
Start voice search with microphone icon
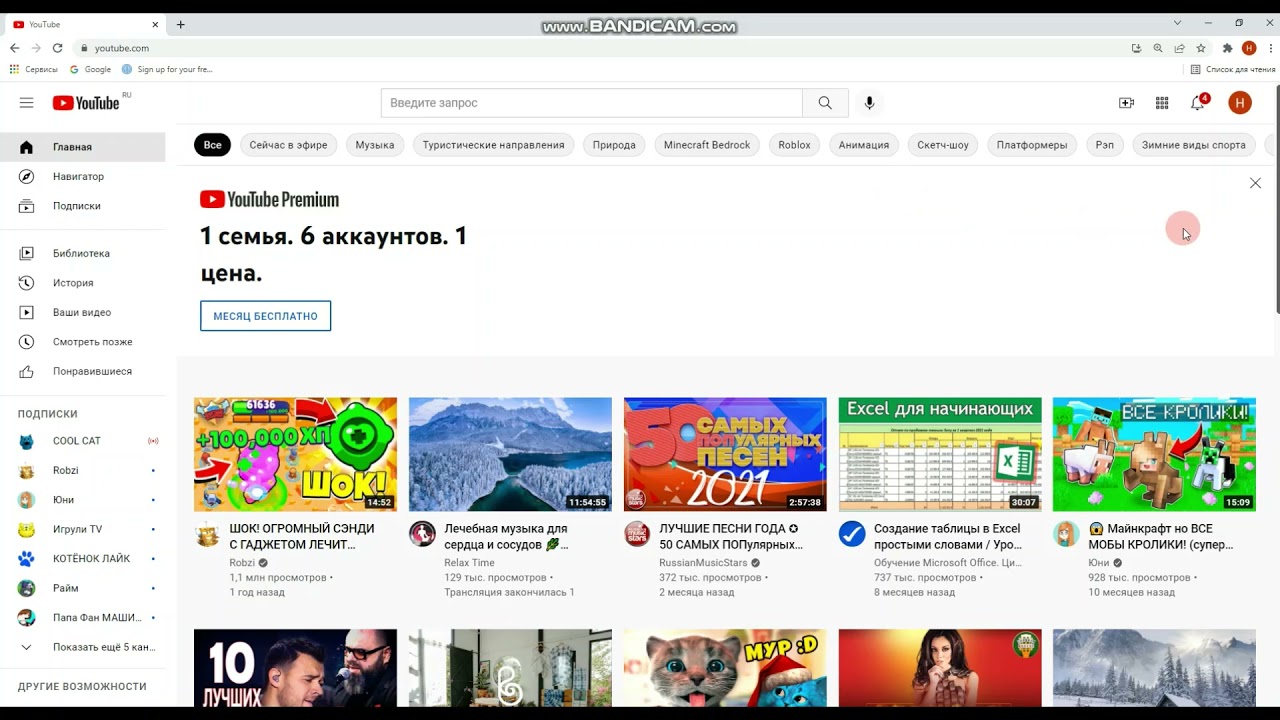pyautogui.click(x=869, y=103)
